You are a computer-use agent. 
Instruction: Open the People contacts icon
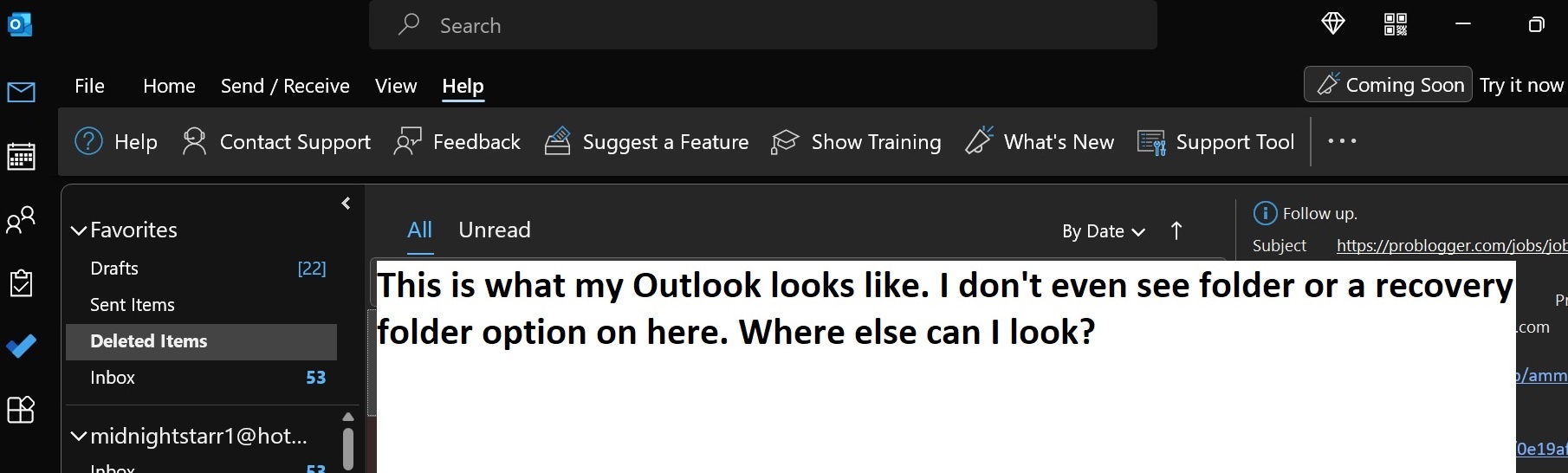[21, 220]
